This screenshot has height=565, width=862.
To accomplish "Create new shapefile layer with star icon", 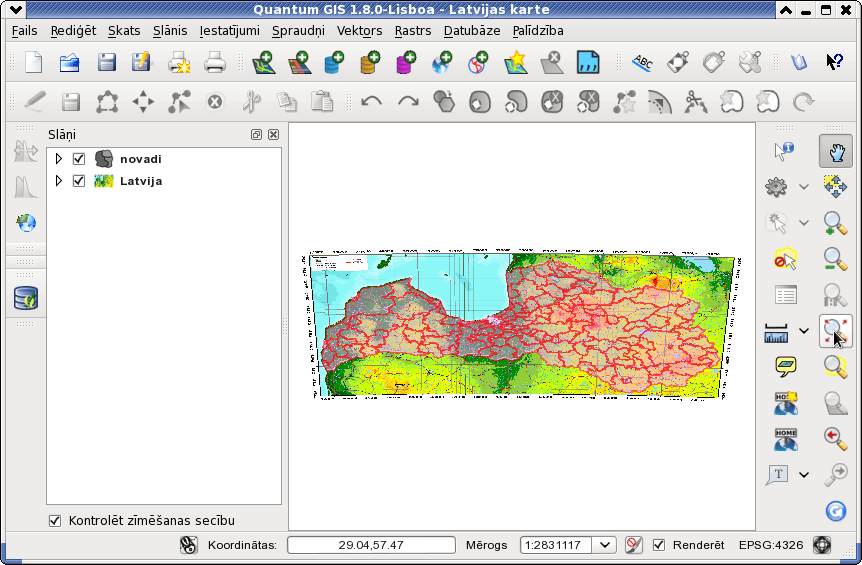I will click(515, 62).
